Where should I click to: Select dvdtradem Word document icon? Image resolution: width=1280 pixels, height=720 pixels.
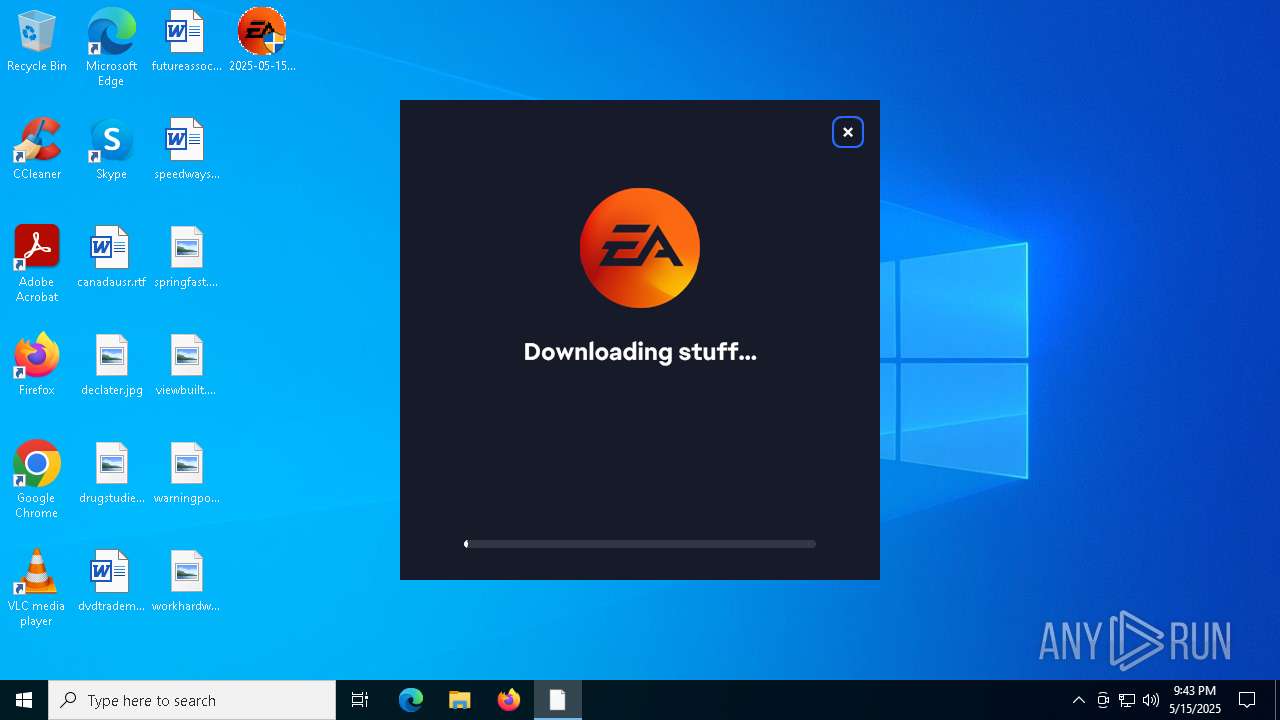(x=111, y=581)
